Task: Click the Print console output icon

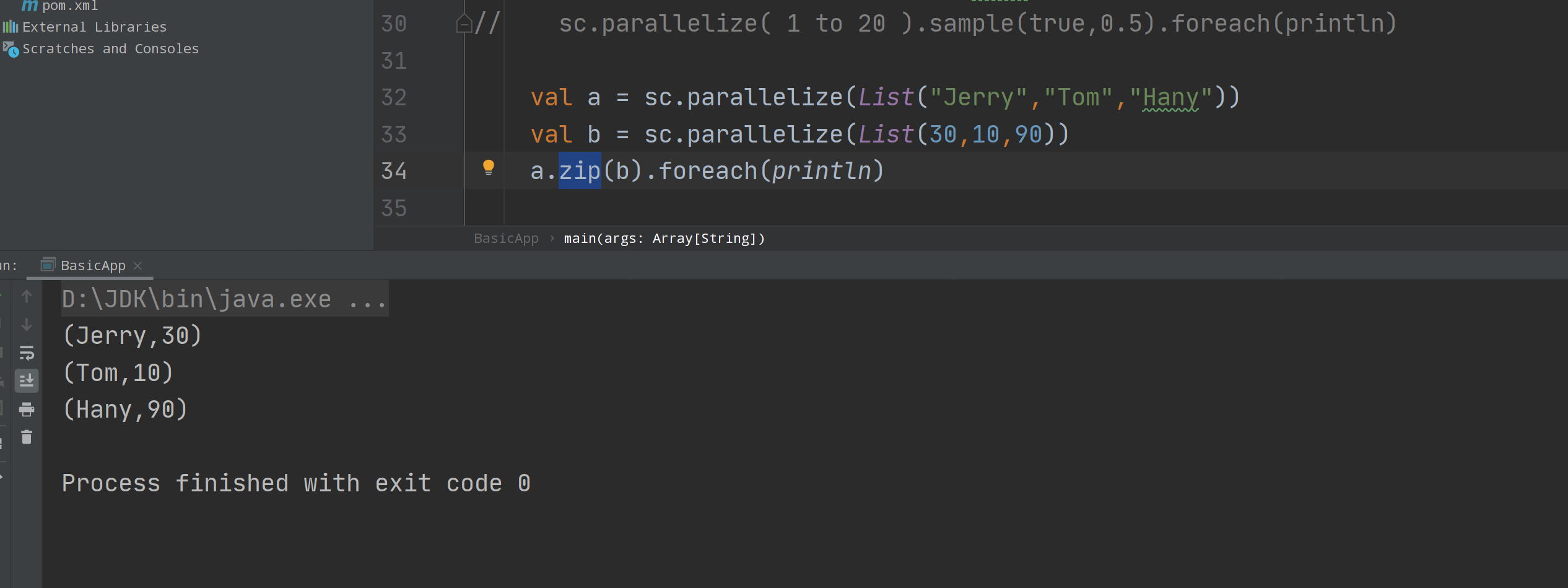Action: click(x=27, y=409)
